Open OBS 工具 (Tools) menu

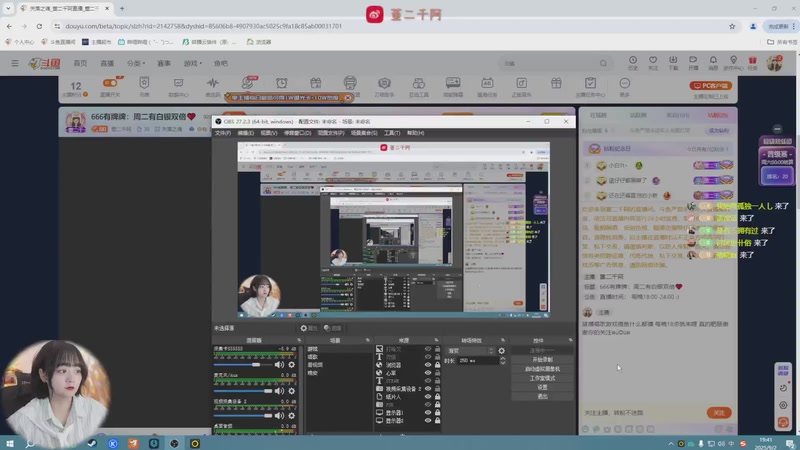coord(392,133)
